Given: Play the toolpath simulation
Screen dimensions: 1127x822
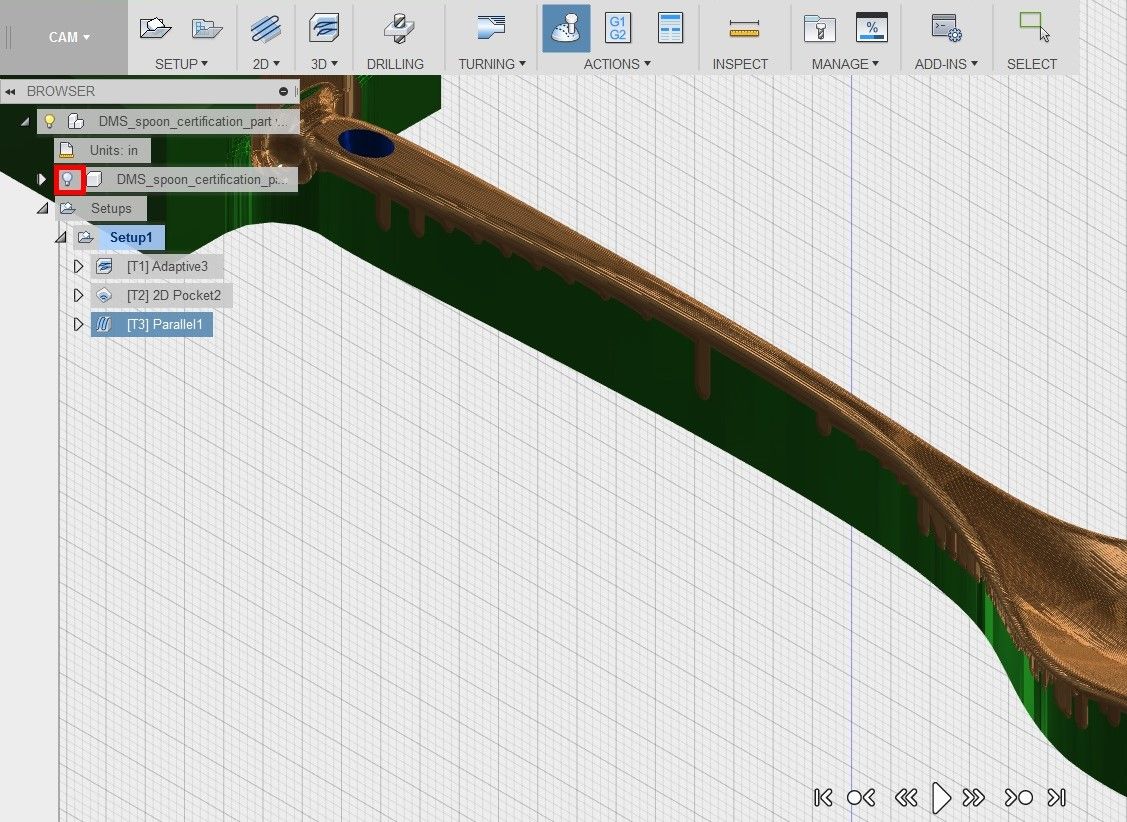Looking at the screenshot, I should point(940,798).
